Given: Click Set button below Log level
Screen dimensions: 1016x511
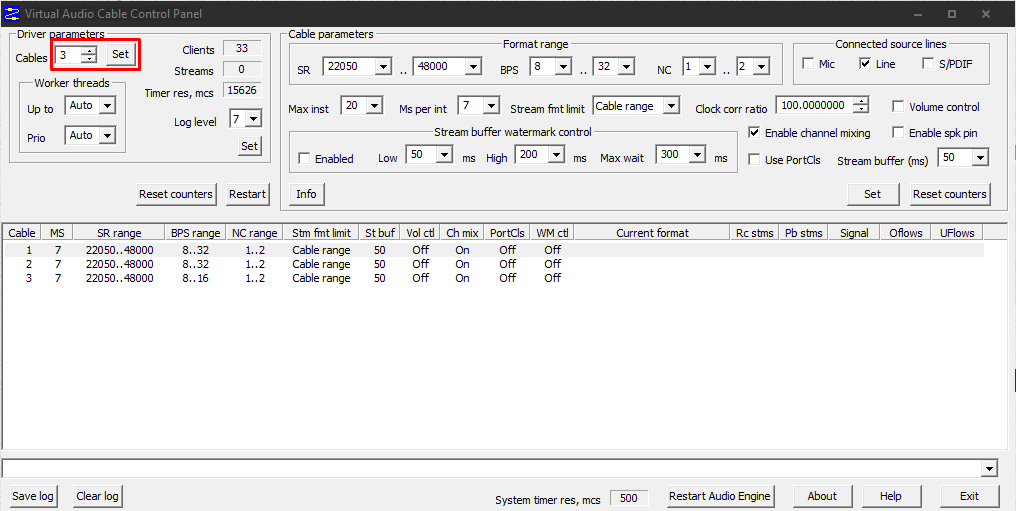Looking at the screenshot, I should [x=249, y=146].
